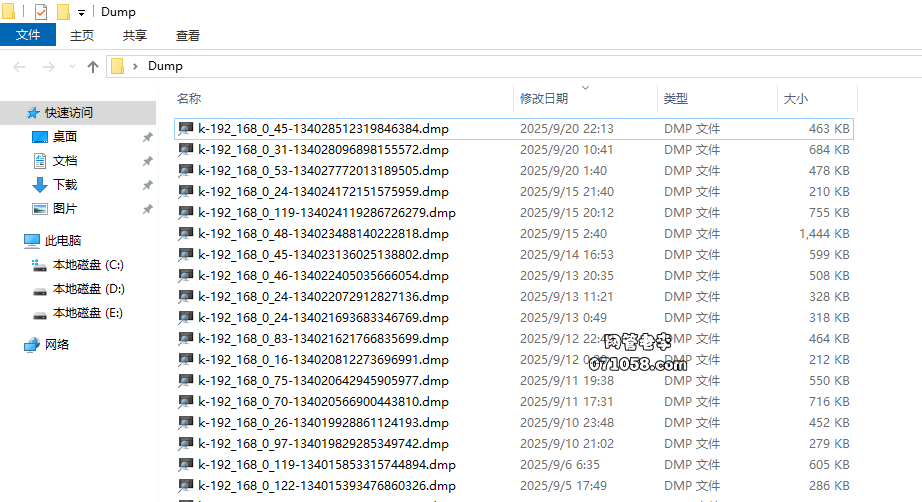The height and width of the screenshot is (502, 922).
Task: Open the recent locations dropdown arrow
Action: 71,67
